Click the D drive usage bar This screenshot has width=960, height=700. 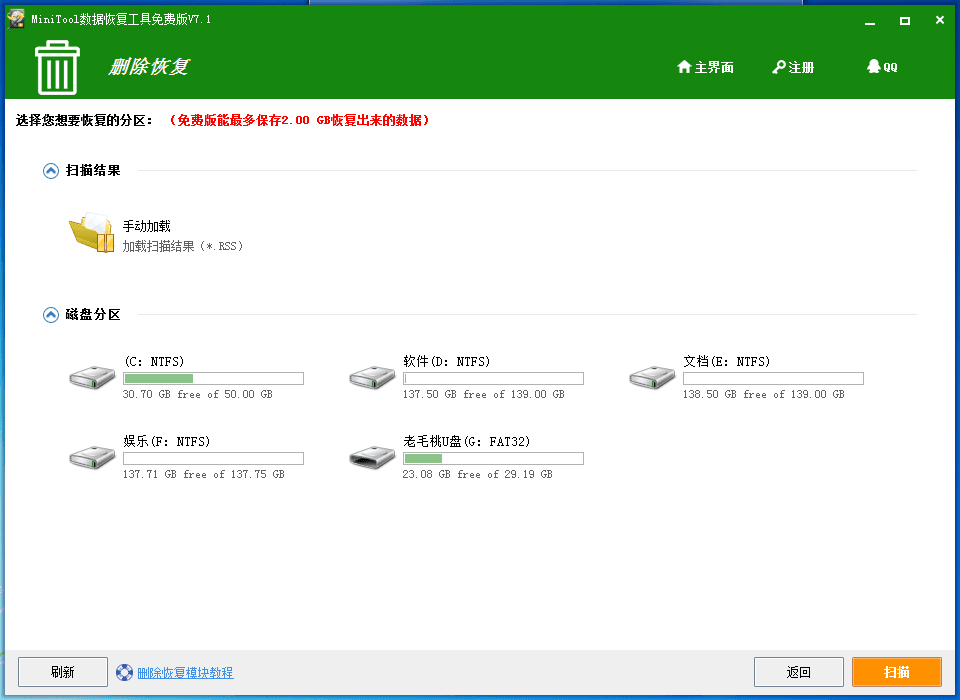click(493, 378)
